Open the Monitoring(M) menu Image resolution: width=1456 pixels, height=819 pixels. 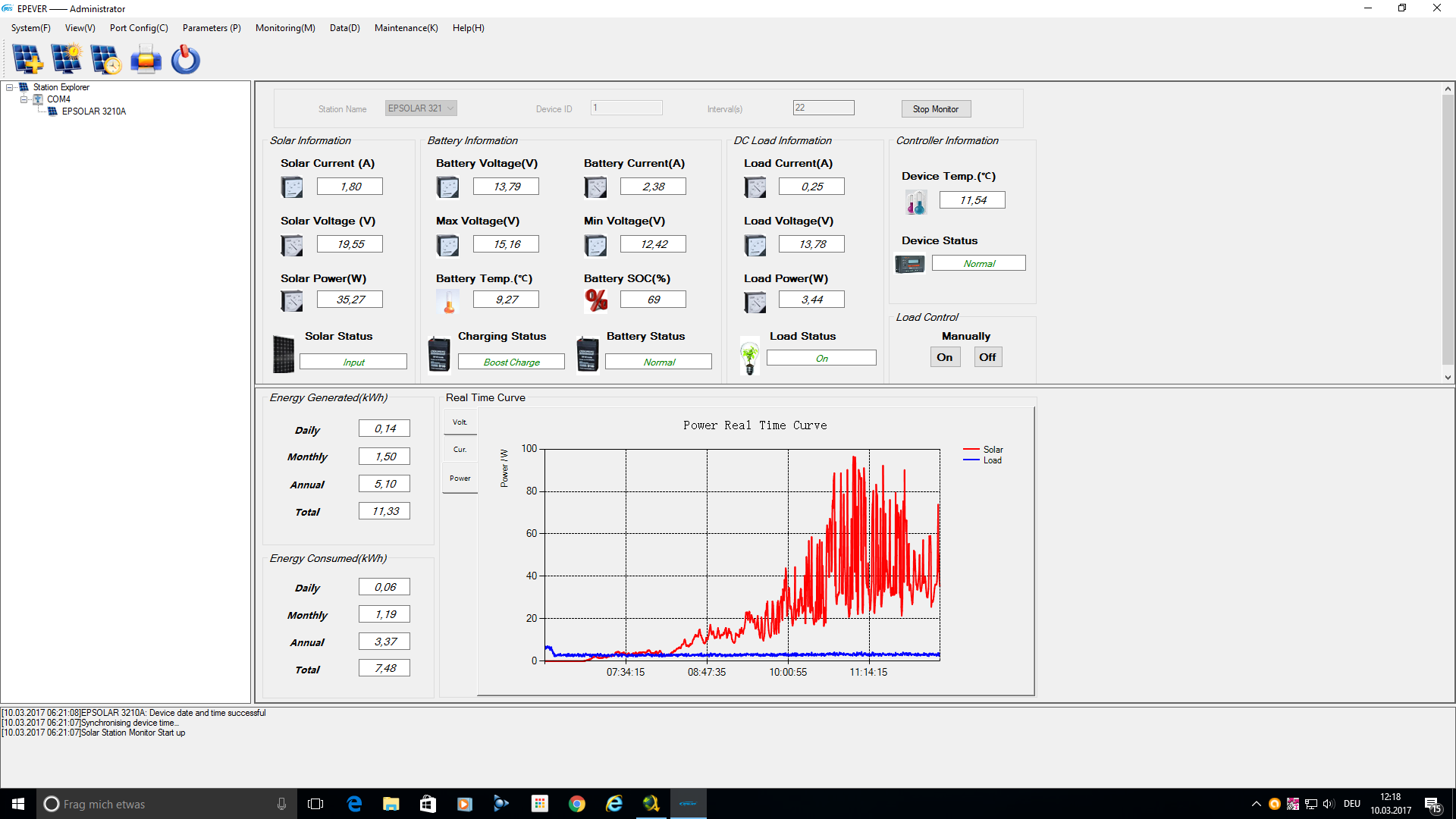click(x=285, y=28)
